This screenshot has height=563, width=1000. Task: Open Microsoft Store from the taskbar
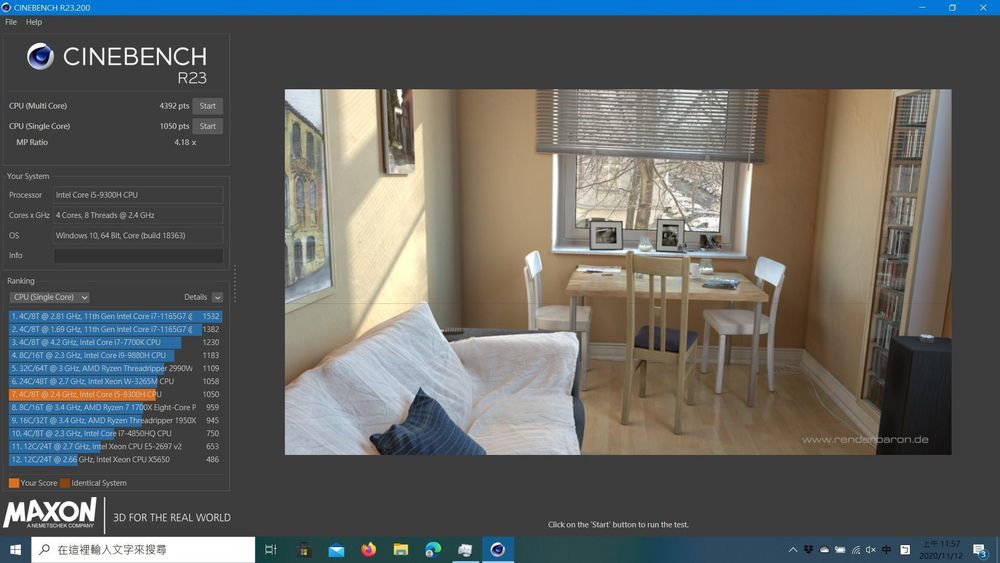[x=304, y=550]
